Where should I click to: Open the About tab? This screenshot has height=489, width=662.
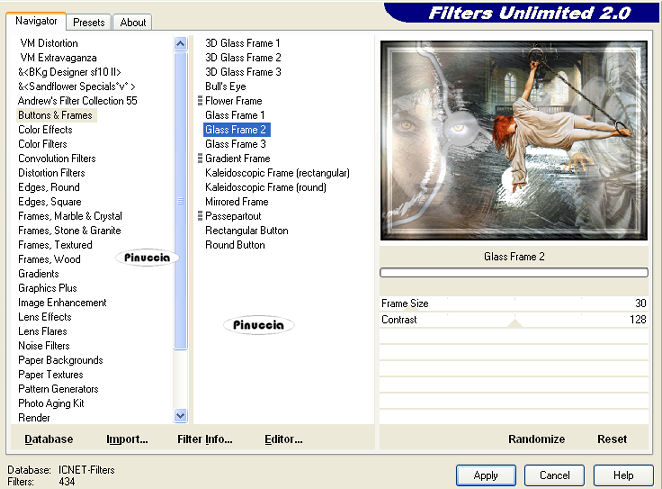coord(133,22)
